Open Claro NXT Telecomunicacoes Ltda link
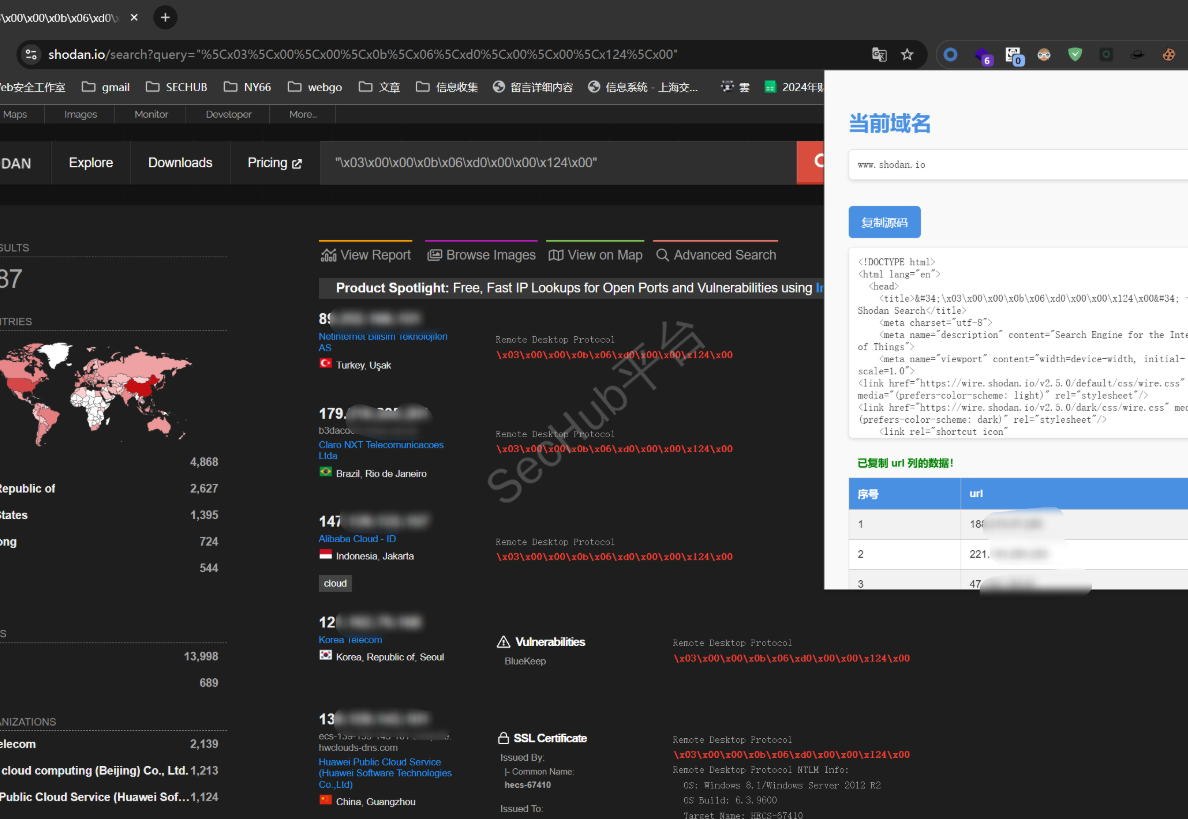 point(381,450)
